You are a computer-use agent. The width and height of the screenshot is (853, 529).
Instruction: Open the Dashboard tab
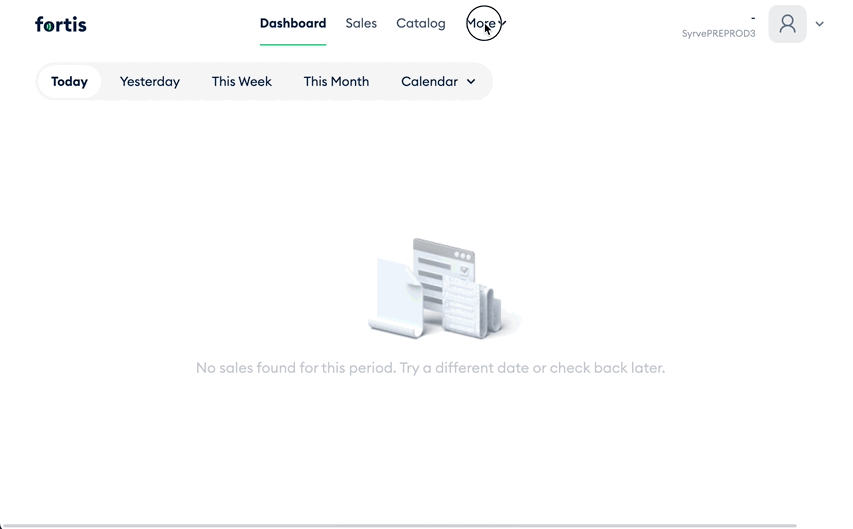[293, 23]
